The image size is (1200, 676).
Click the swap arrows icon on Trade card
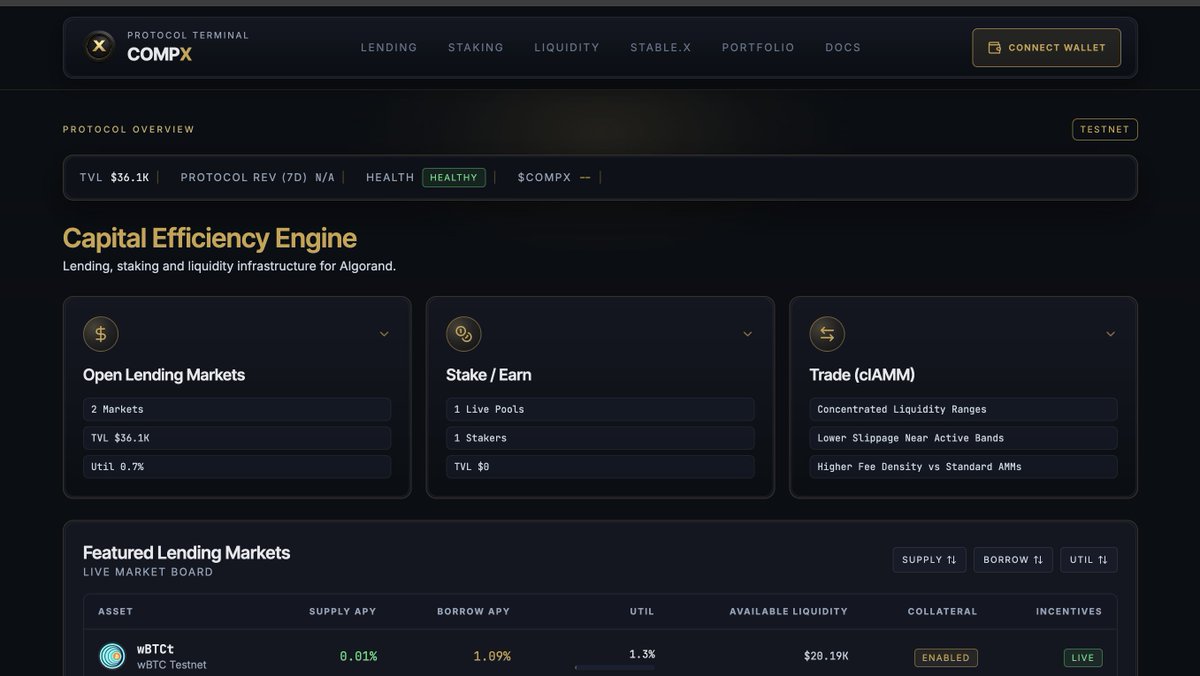coord(827,334)
